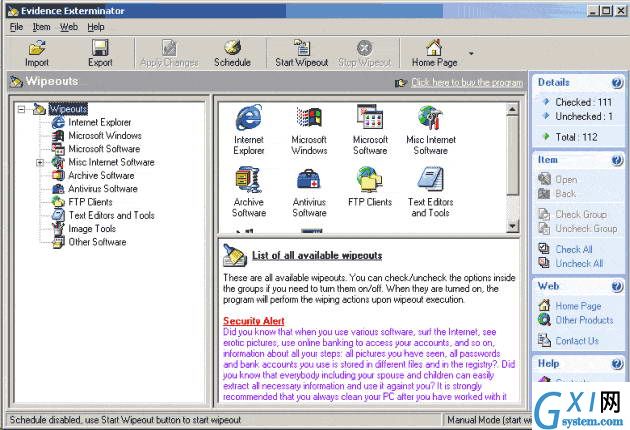Click the icon pane scroll down arrow
The height and width of the screenshot is (430, 630).
512,226
